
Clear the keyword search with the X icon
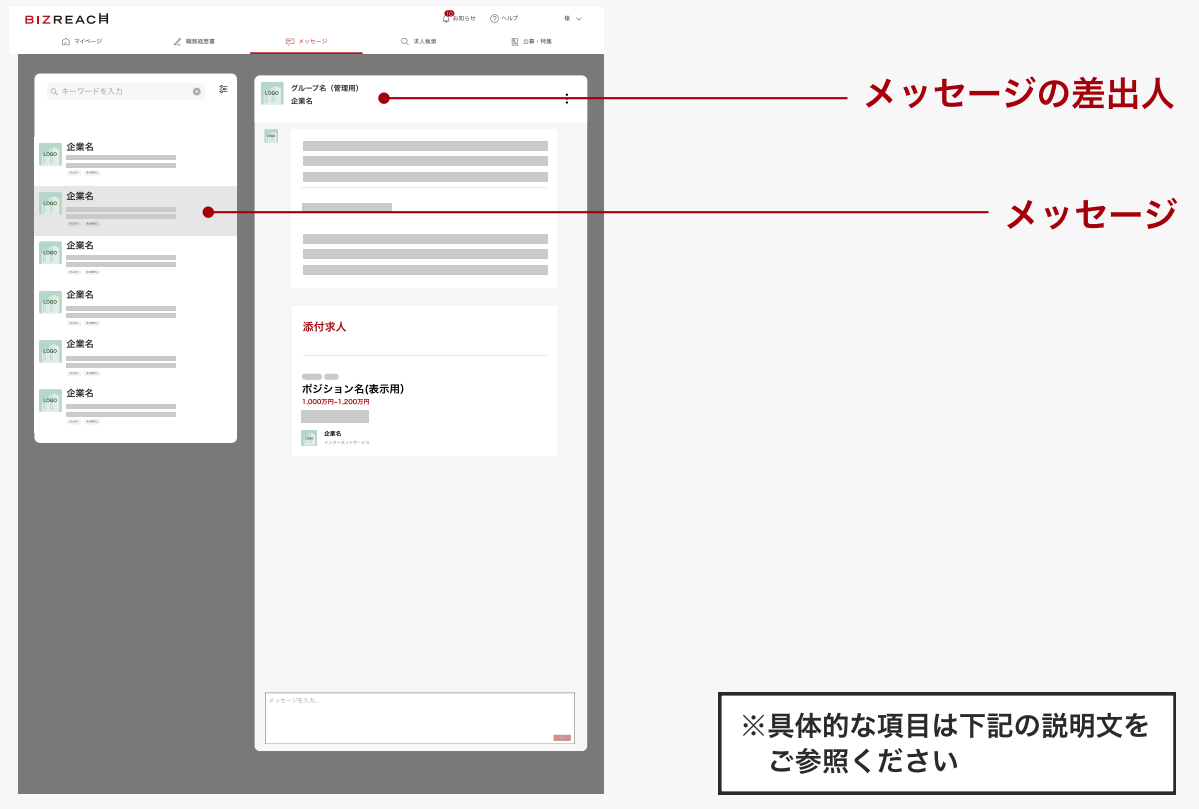196,91
